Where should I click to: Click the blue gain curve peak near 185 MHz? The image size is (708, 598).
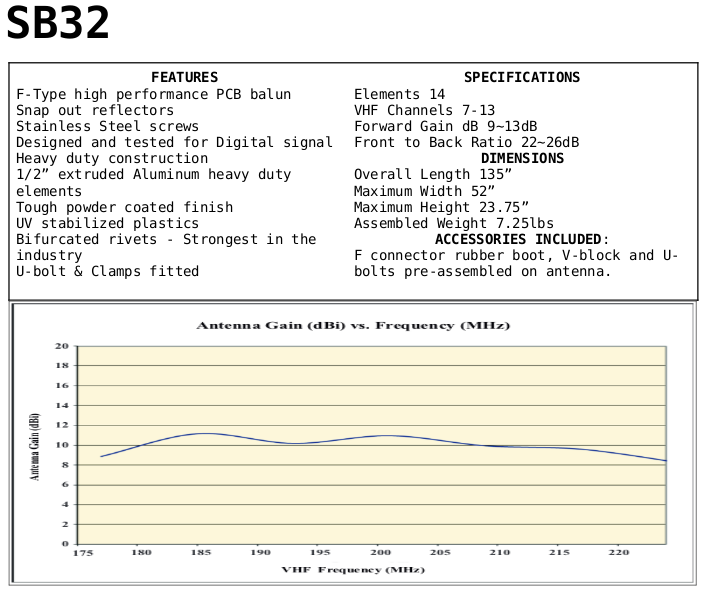point(203,433)
